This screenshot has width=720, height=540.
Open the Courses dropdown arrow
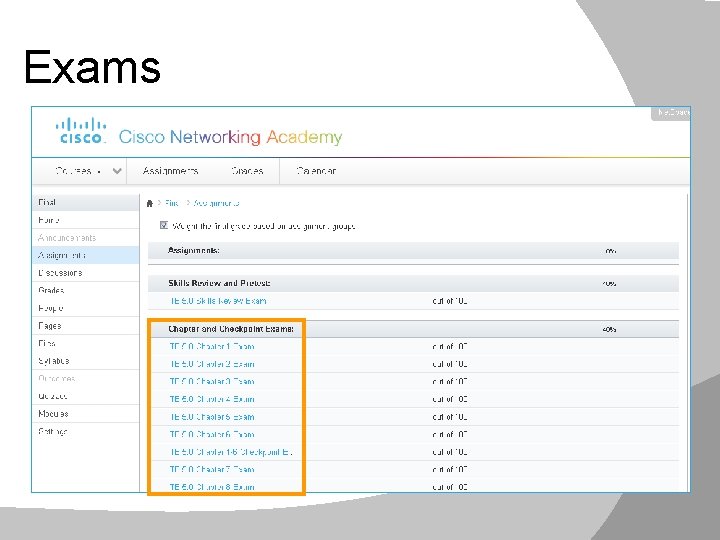(x=117, y=171)
